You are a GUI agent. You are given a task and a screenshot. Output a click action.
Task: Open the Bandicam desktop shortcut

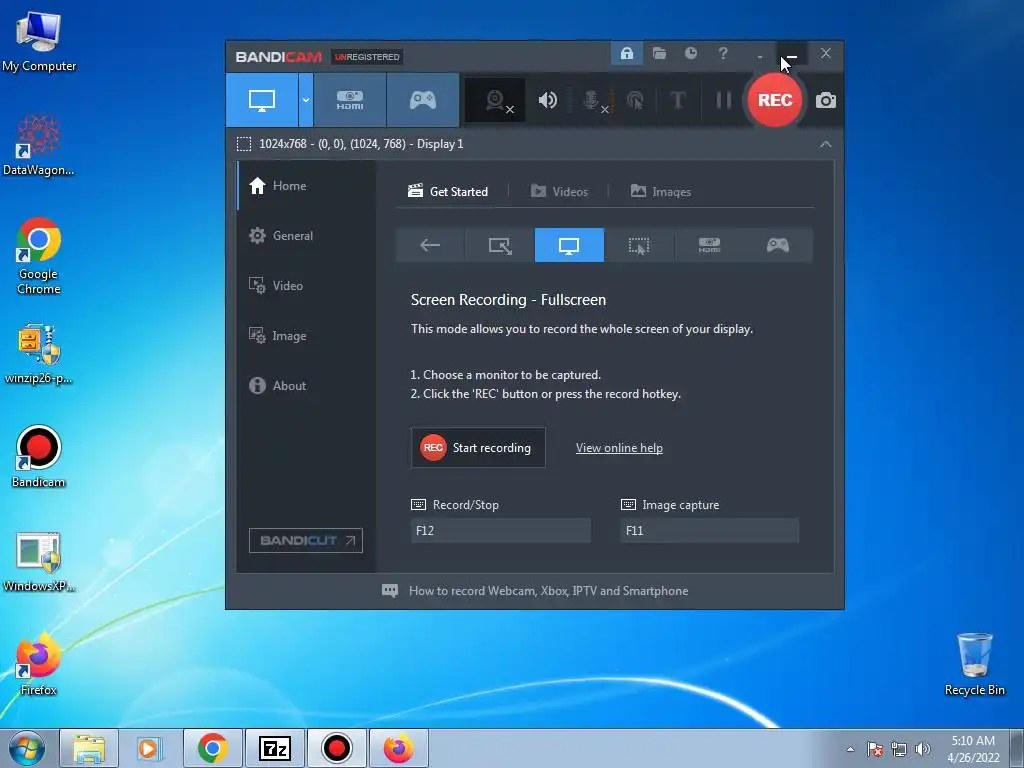point(39,456)
